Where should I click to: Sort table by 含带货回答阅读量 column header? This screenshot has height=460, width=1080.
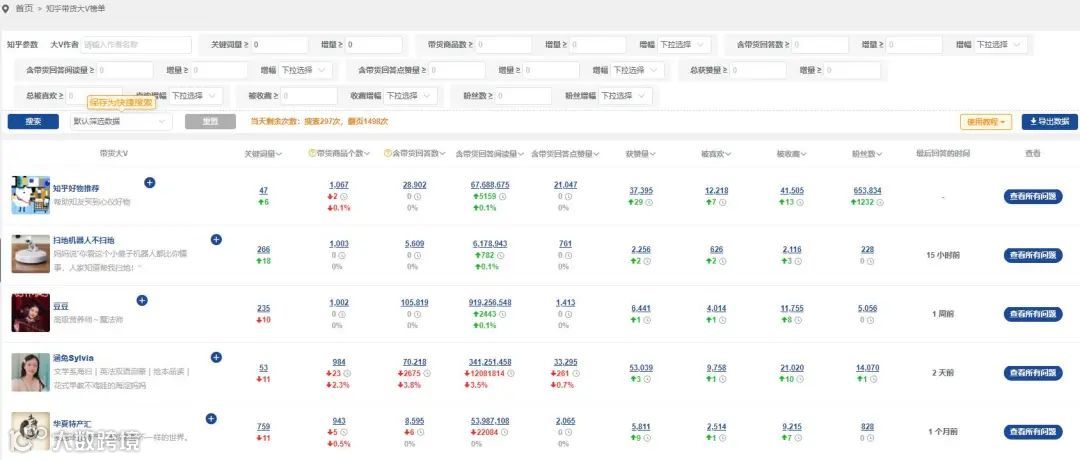(x=490, y=154)
